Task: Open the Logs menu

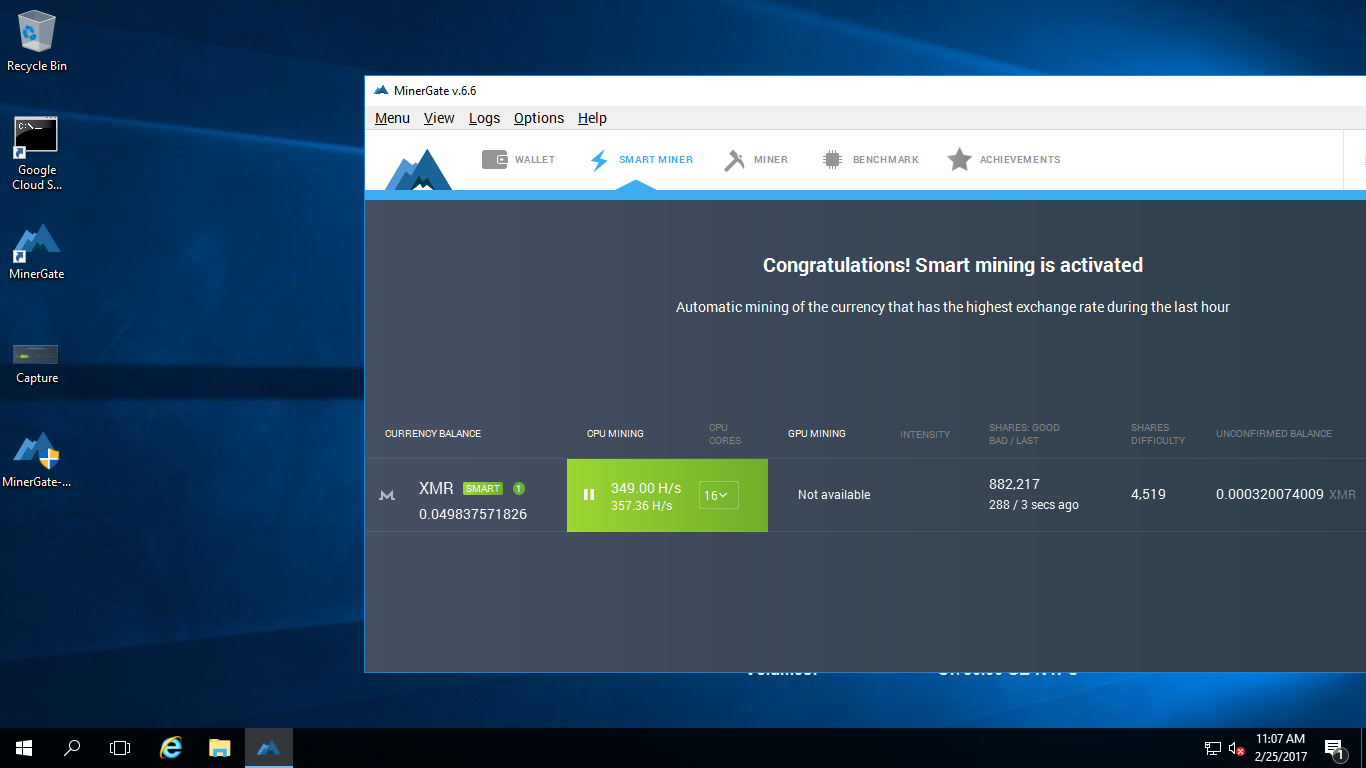Action: [x=484, y=118]
